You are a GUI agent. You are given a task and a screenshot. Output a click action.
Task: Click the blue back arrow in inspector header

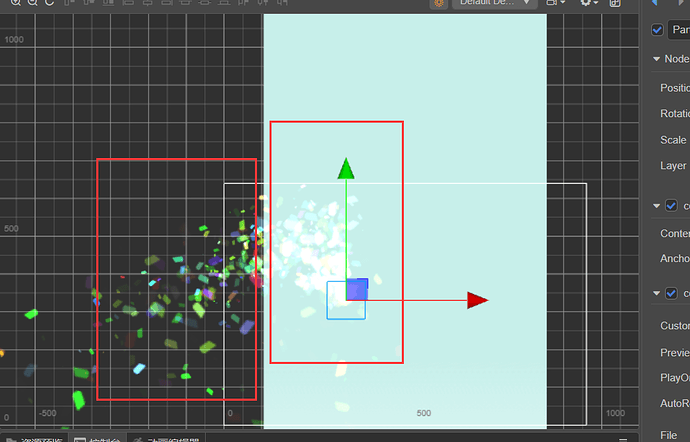tap(654, 3)
